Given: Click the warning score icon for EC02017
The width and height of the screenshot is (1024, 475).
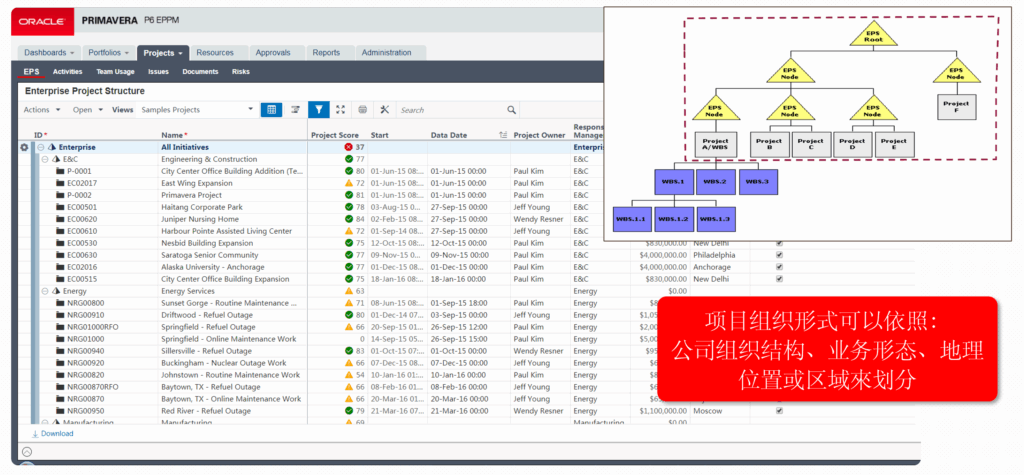Looking at the screenshot, I should (349, 183).
